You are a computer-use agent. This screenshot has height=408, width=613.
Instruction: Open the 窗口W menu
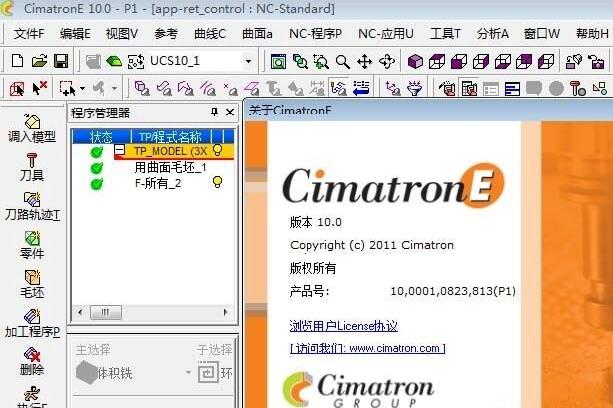click(542, 34)
